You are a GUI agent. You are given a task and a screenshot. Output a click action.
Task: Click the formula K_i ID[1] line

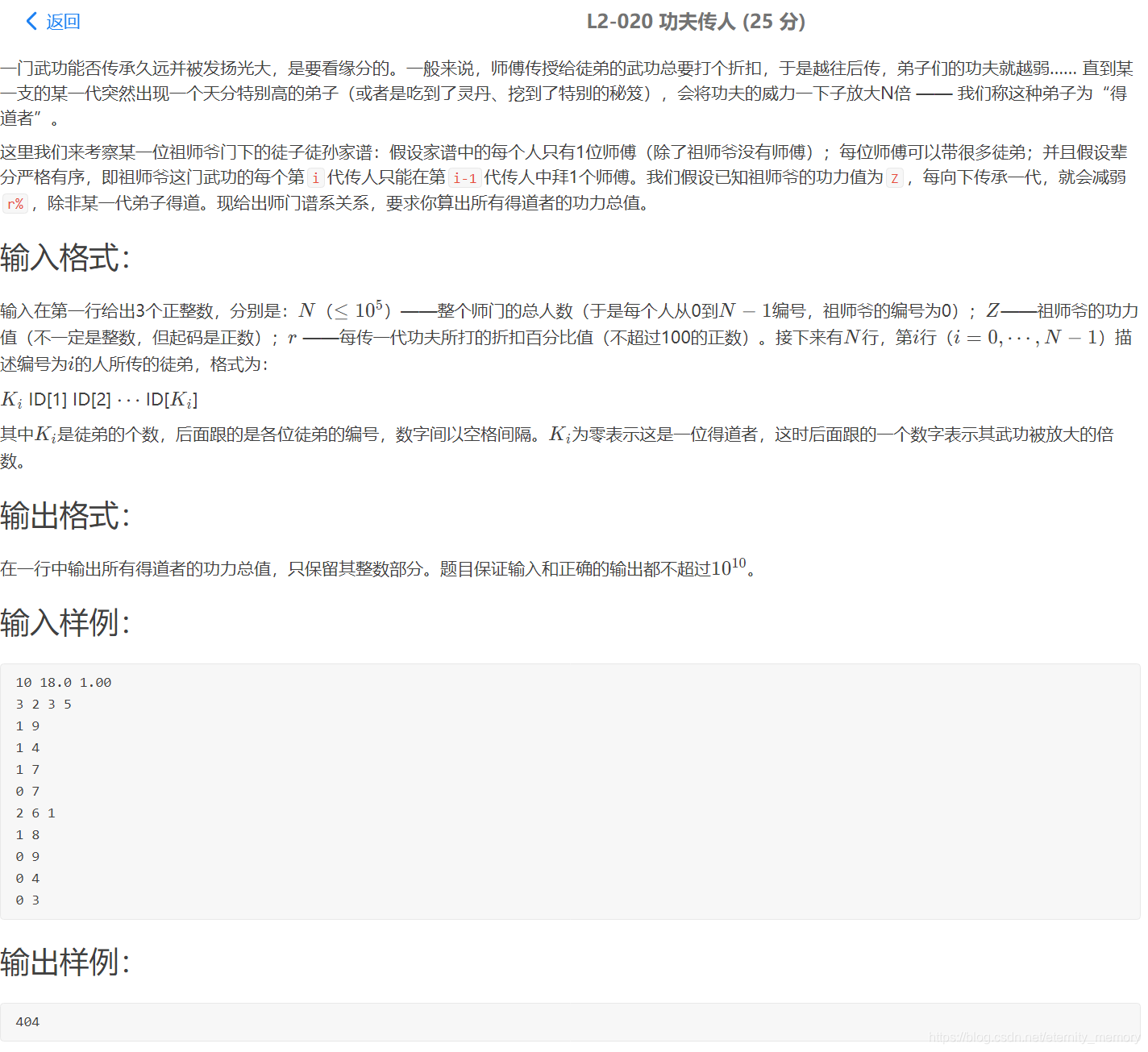point(98,398)
